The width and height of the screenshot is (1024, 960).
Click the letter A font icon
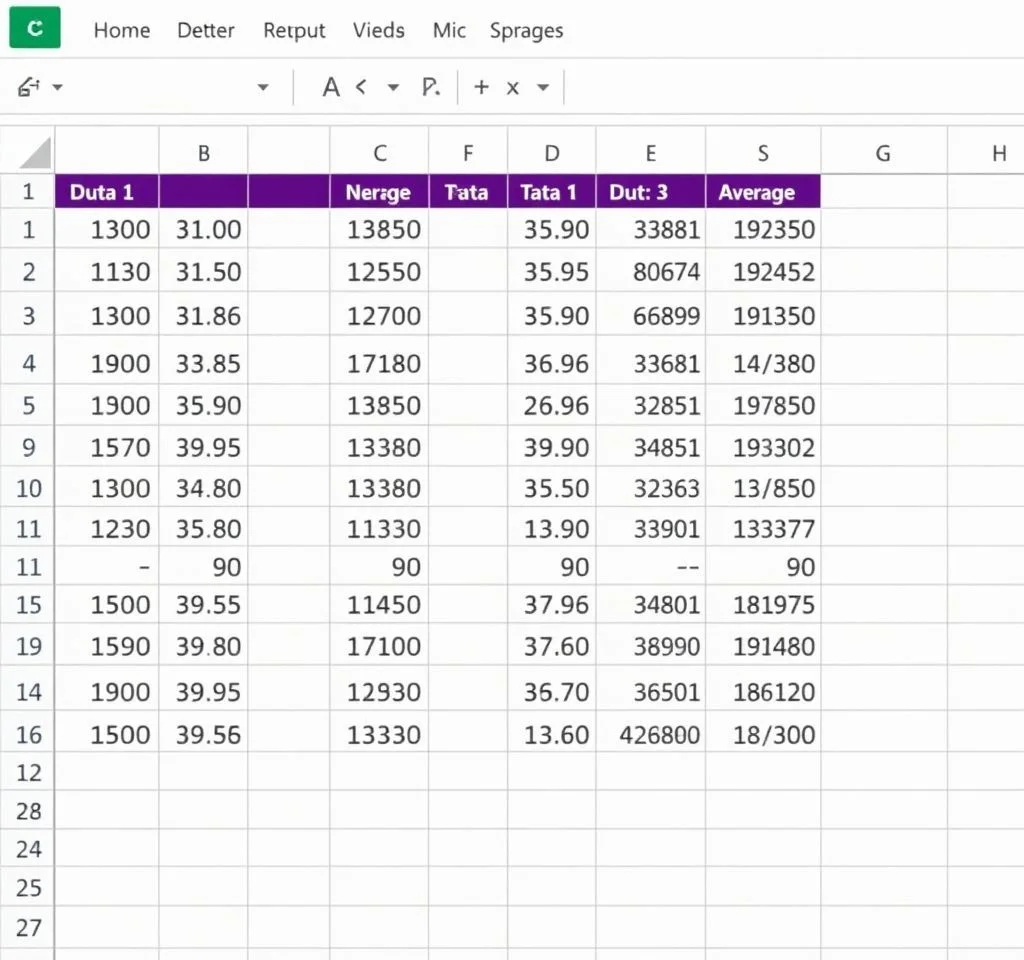click(331, 88)
